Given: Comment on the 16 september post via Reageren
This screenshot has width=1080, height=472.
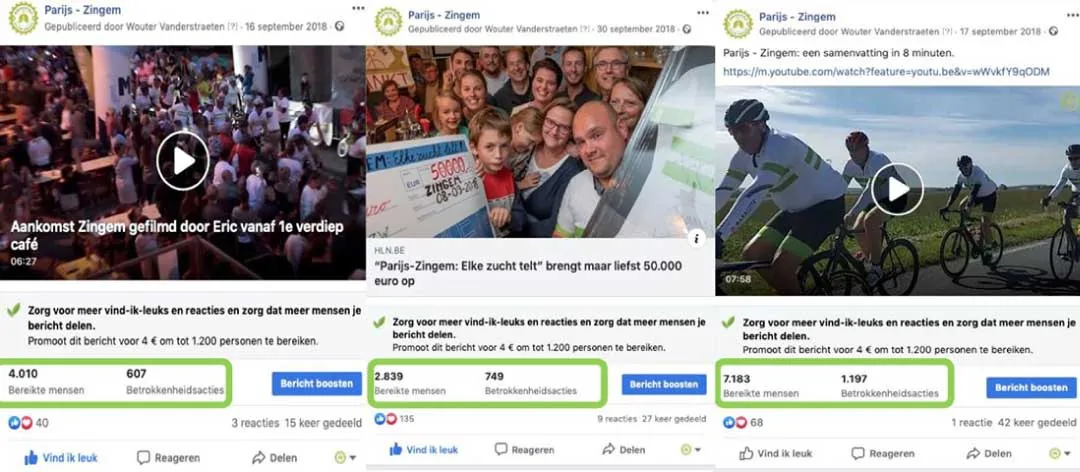Looking at the screenshot, I should tap(169, 458).
